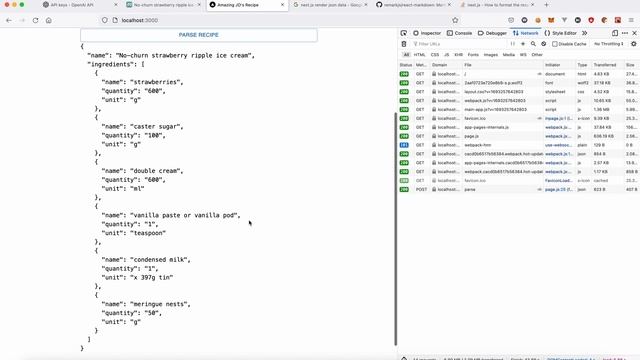Filter network requests by WS

pos(523,55)
